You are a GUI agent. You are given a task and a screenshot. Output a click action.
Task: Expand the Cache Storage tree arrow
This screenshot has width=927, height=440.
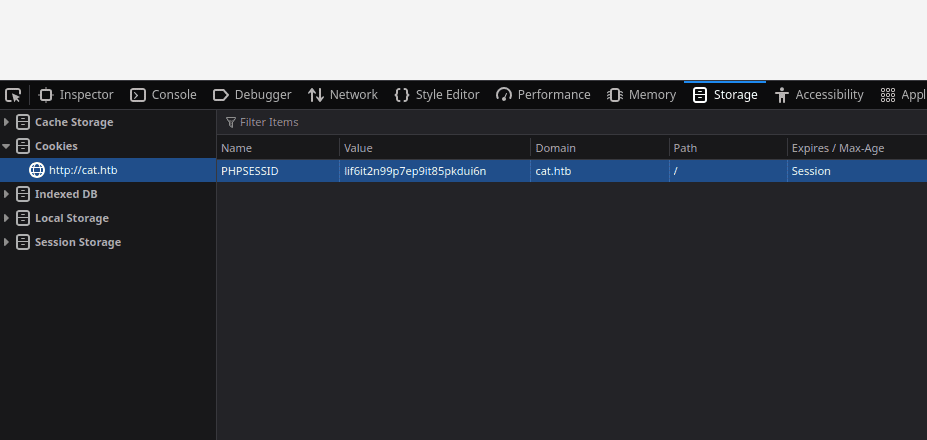[x=7, y=122]
